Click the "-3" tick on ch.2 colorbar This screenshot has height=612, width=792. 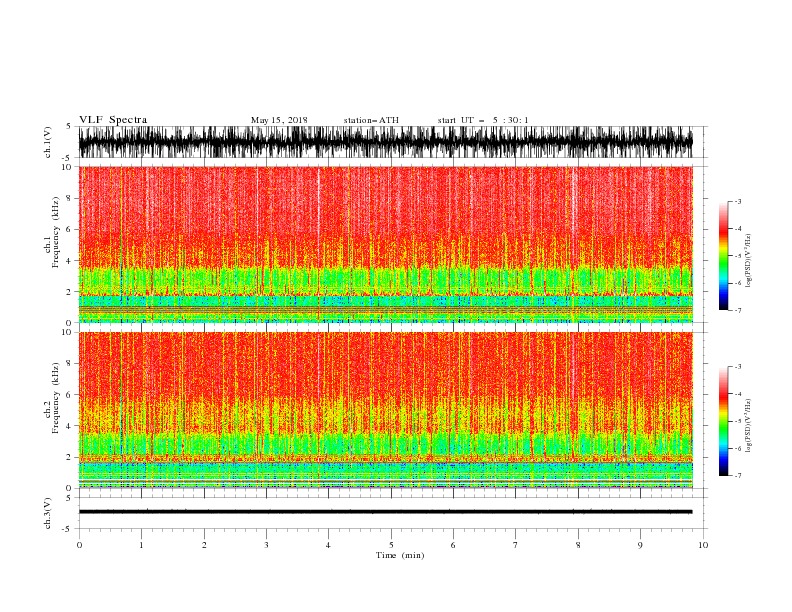737,367
